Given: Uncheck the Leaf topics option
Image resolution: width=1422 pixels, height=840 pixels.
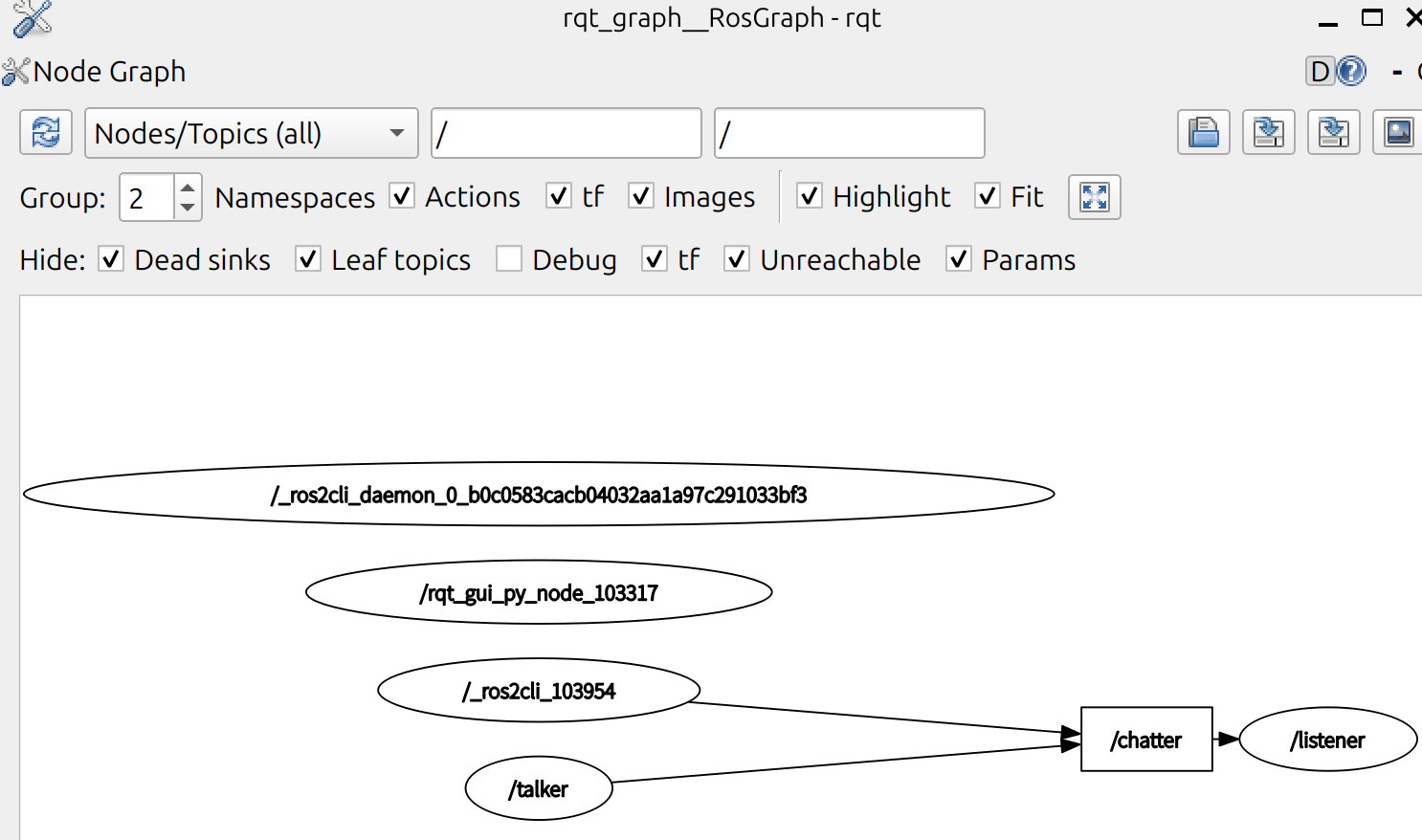Looking at the screenshot, I should pos(307,259).
